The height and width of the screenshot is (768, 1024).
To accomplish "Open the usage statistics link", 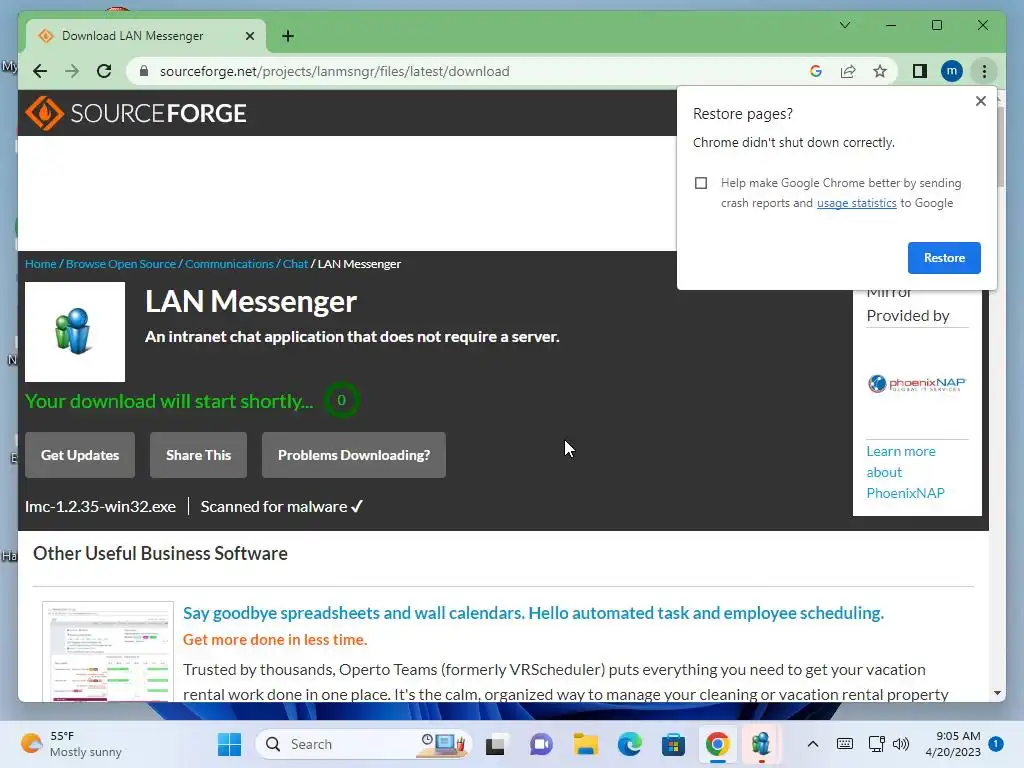I will coord(856,203).
